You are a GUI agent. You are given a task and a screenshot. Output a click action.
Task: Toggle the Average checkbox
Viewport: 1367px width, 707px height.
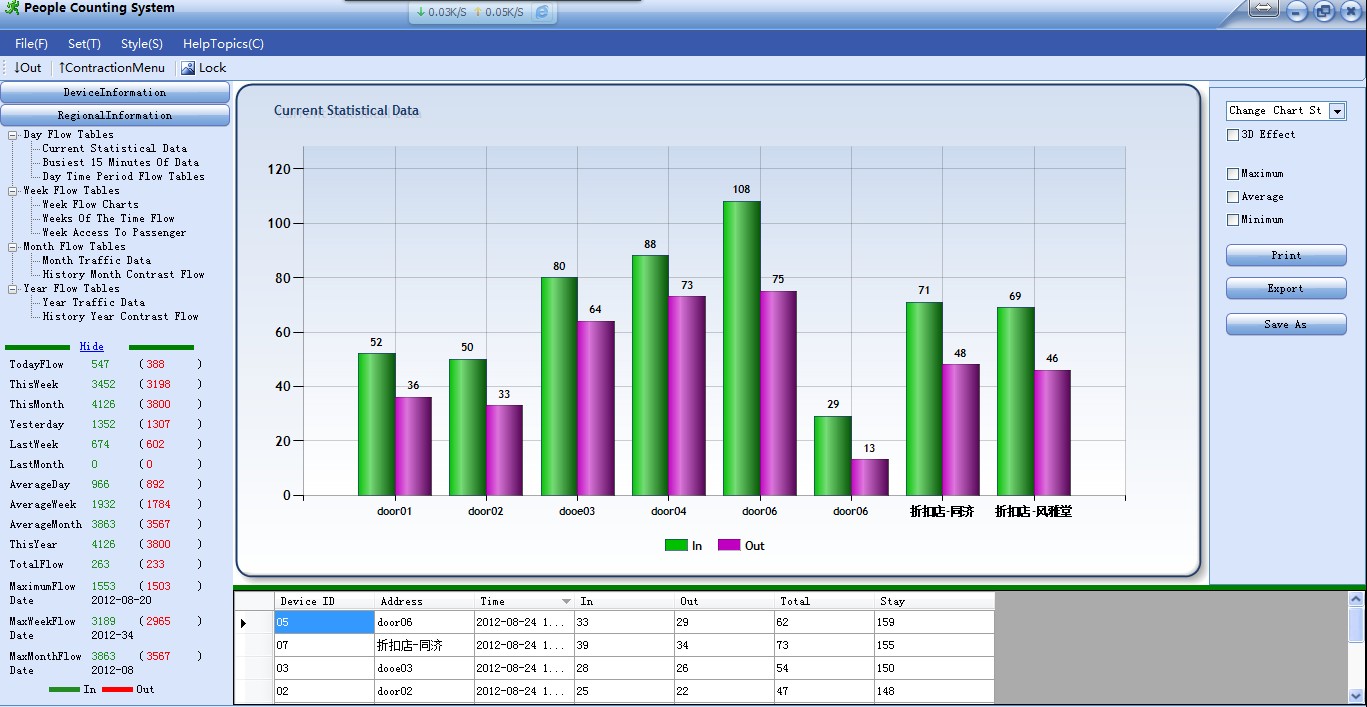pyautogui.click(x=1233, y=197)
